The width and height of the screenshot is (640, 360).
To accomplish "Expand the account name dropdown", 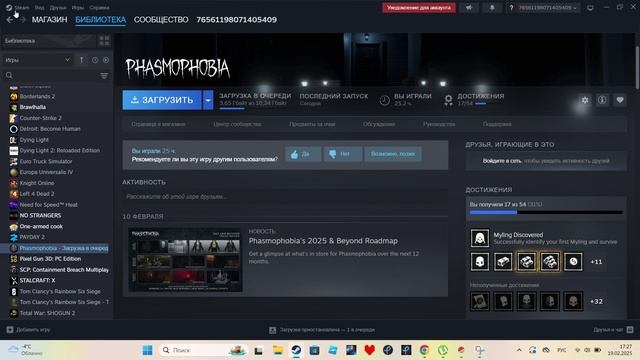I will coord(547,8).
